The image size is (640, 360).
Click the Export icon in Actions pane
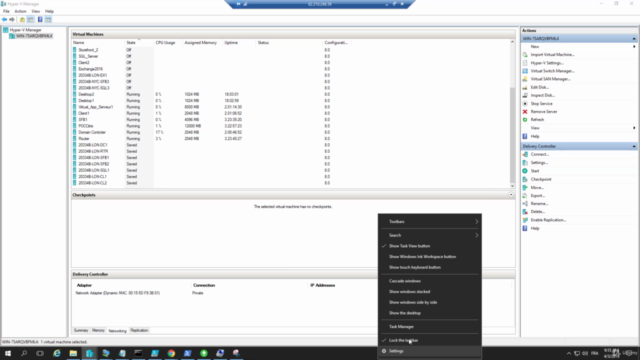click(x=525, y=196)
